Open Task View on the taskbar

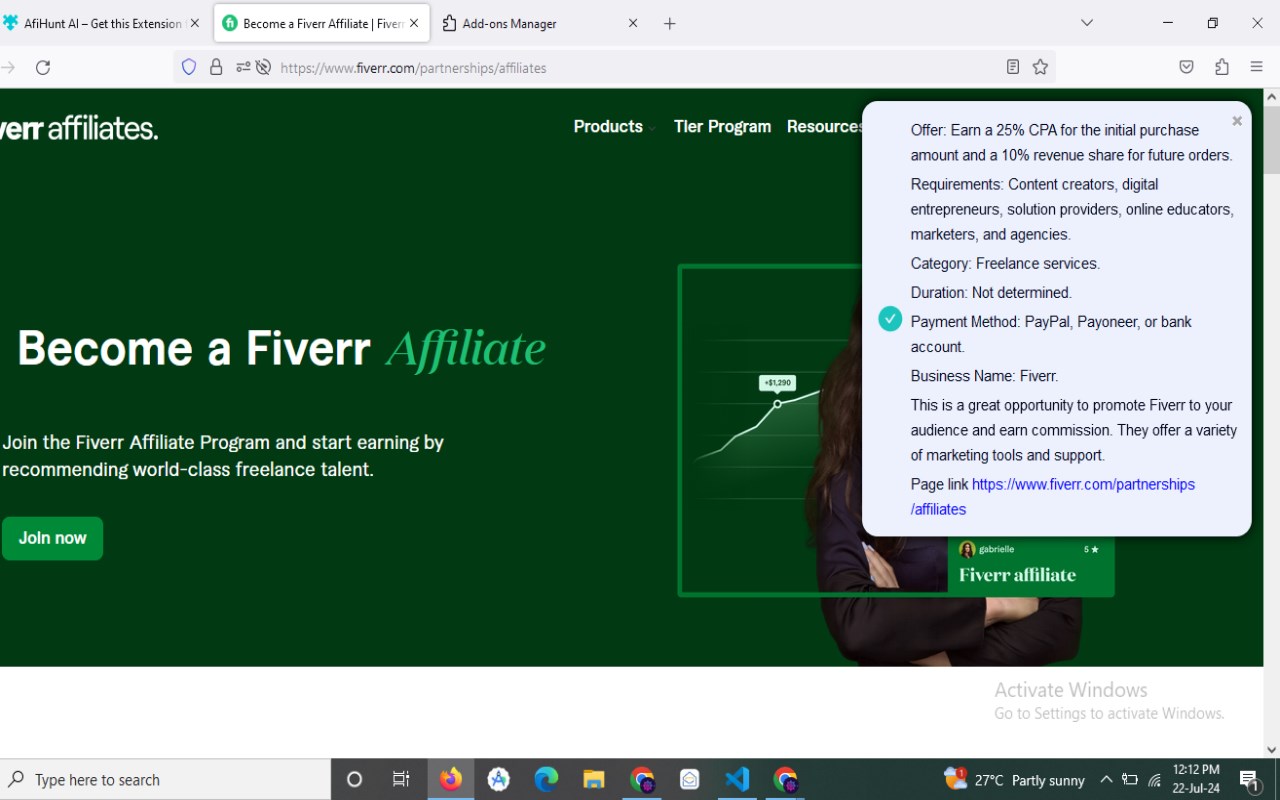[401, 779]
